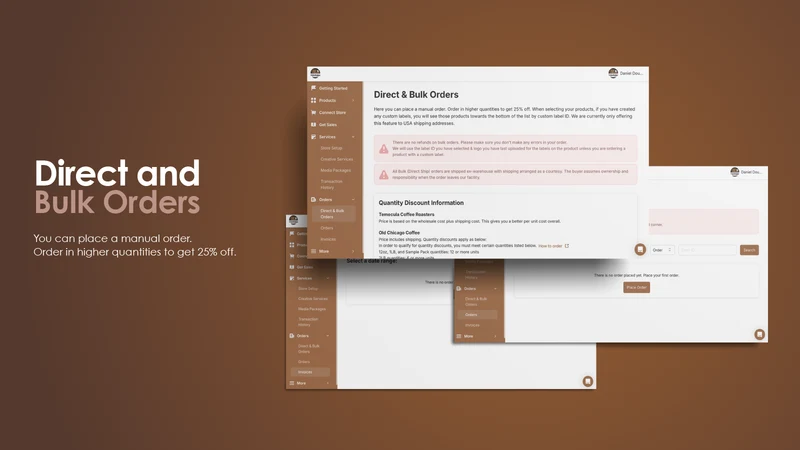Click Products grid icon in the Invoices window

[x=292, y=245]
